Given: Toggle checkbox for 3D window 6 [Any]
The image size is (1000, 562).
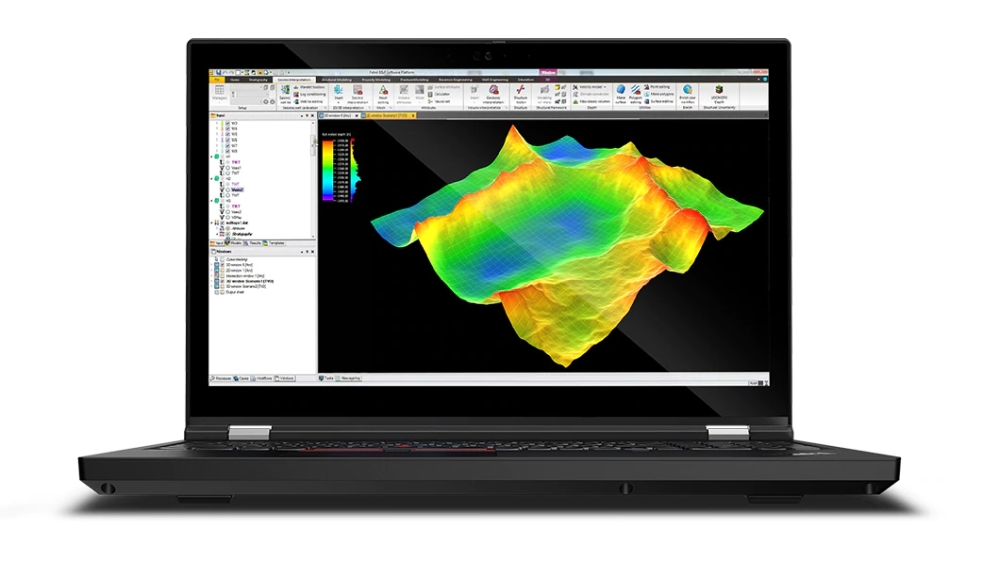Looking at the screenshot, I should pyautogui.click(x=222, y=265).
